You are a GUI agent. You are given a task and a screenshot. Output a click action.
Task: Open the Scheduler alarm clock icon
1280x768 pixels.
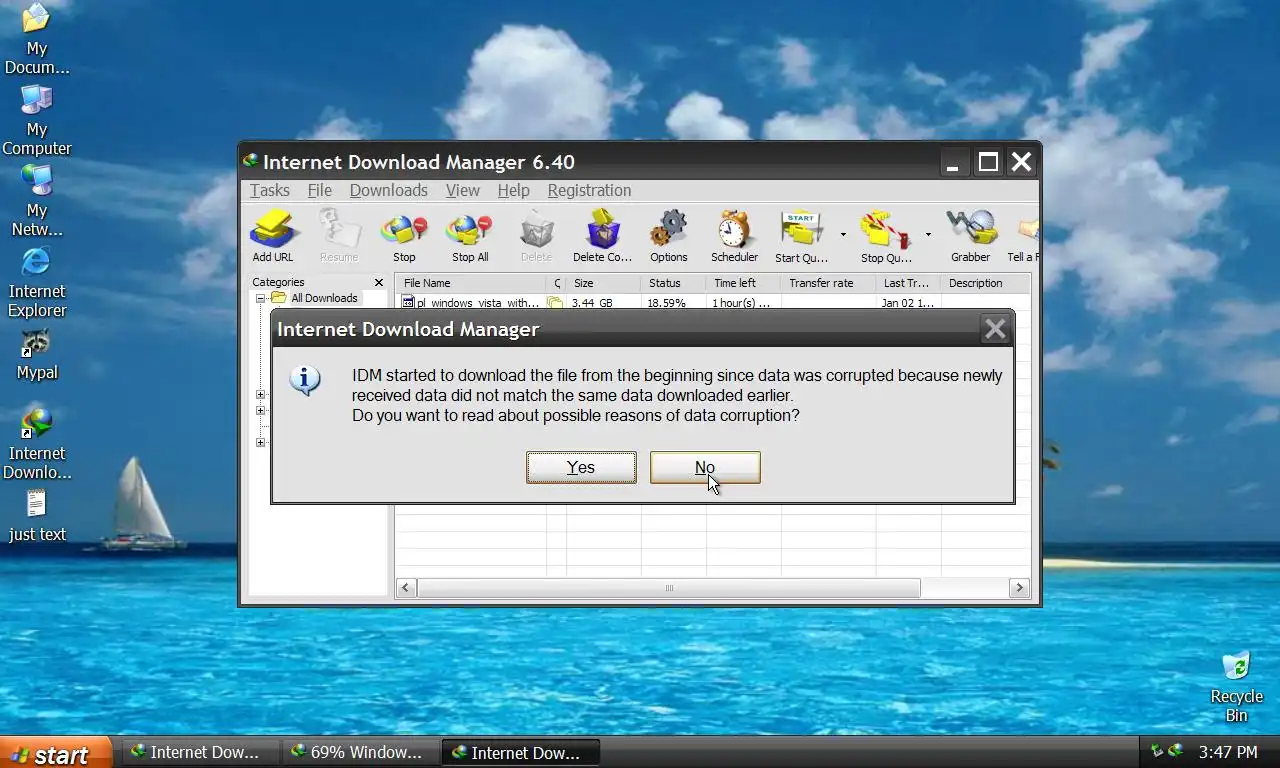[x=734, y=236]
